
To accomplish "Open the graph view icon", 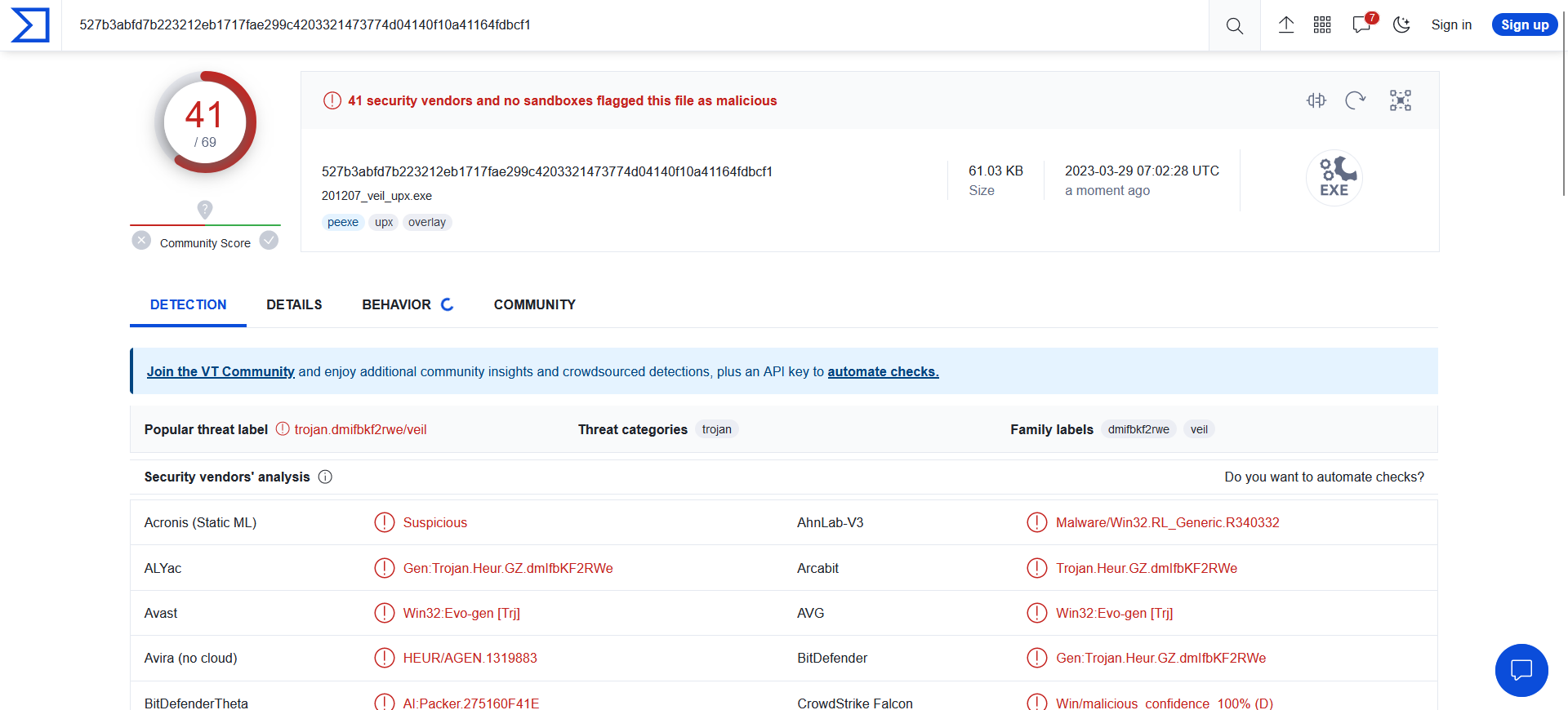I will point(1401,100).
